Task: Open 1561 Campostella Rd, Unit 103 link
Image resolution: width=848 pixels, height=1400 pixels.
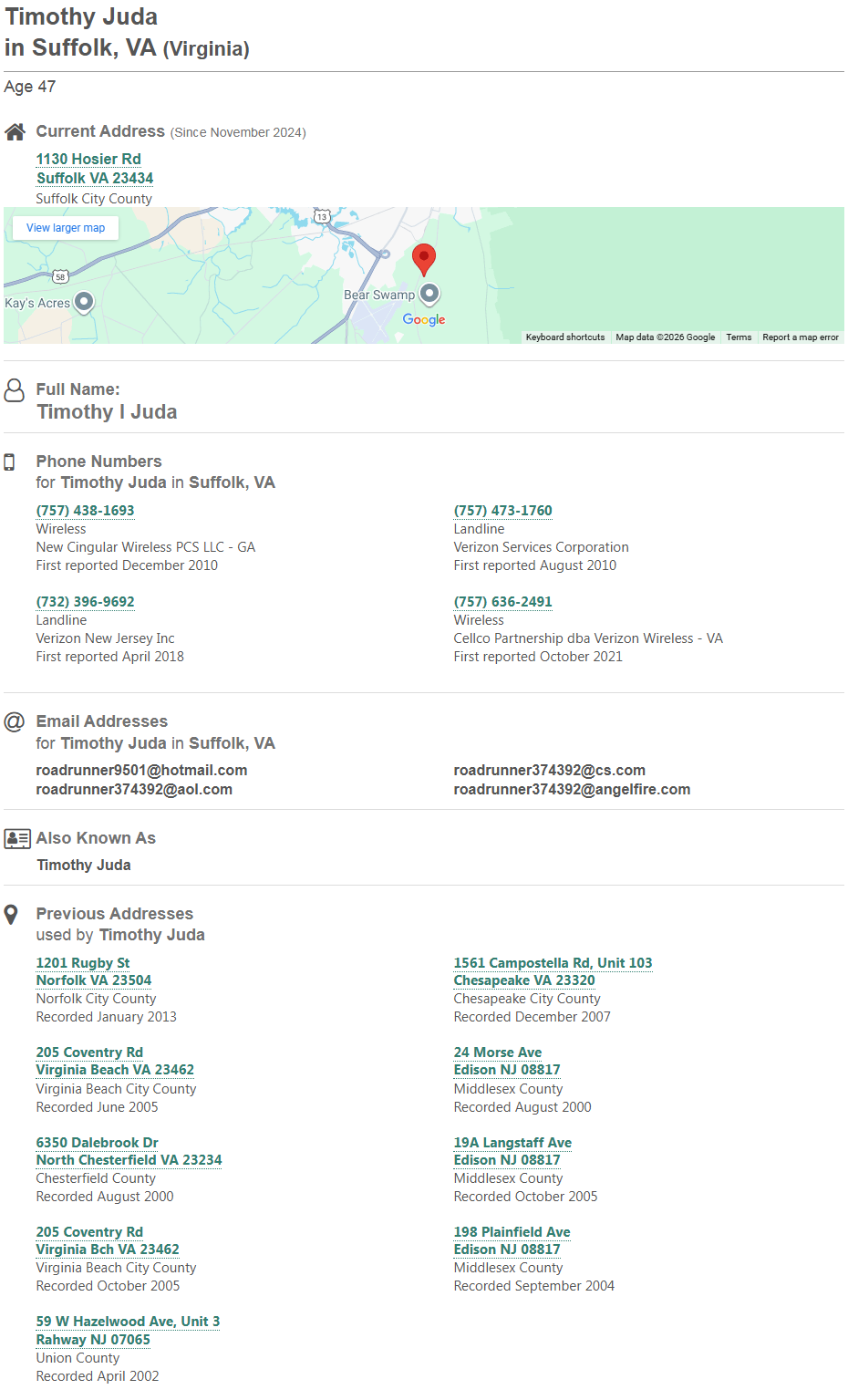Action: (x=553, y=963)
